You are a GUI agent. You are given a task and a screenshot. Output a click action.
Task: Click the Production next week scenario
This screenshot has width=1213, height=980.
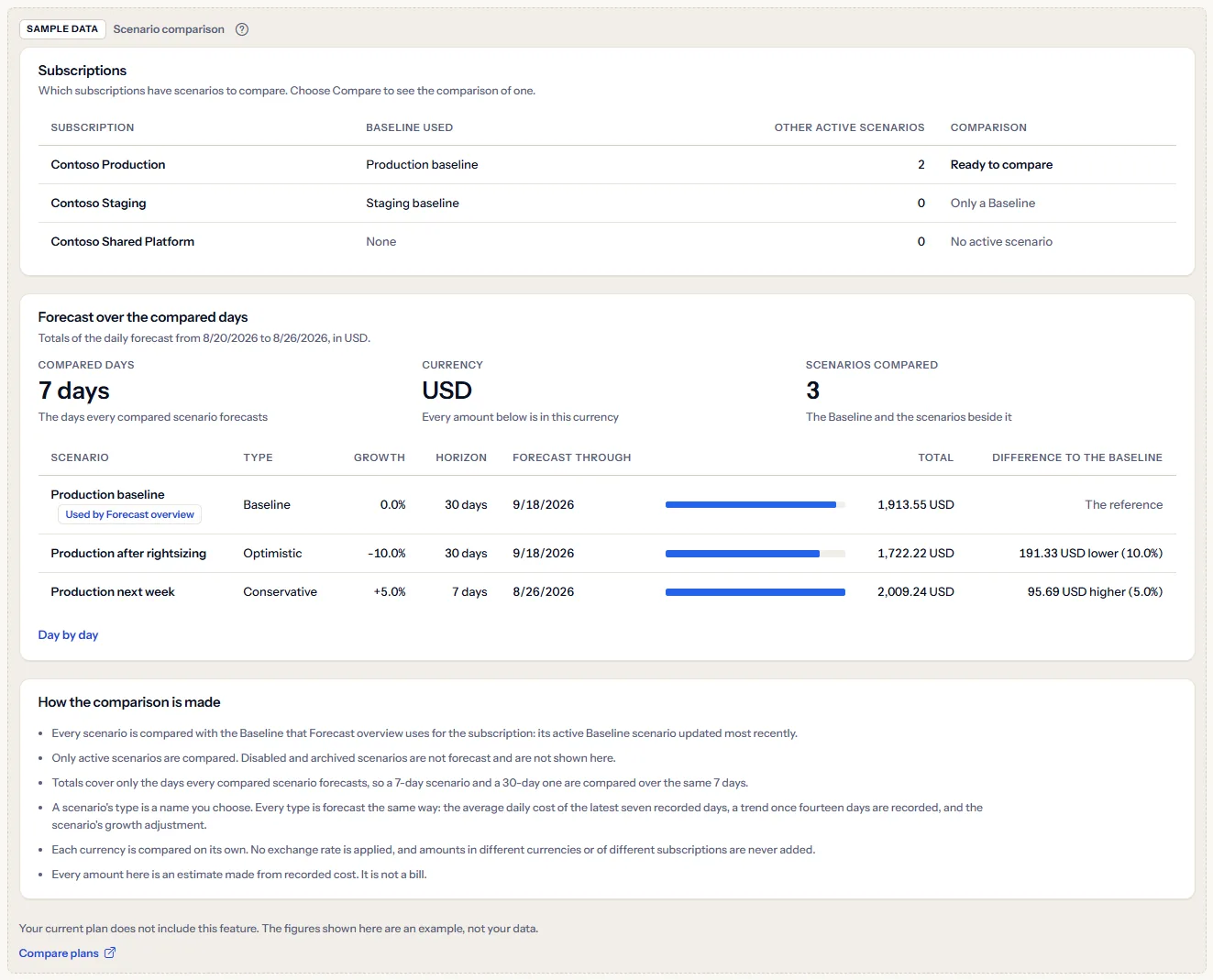point(113,592)
